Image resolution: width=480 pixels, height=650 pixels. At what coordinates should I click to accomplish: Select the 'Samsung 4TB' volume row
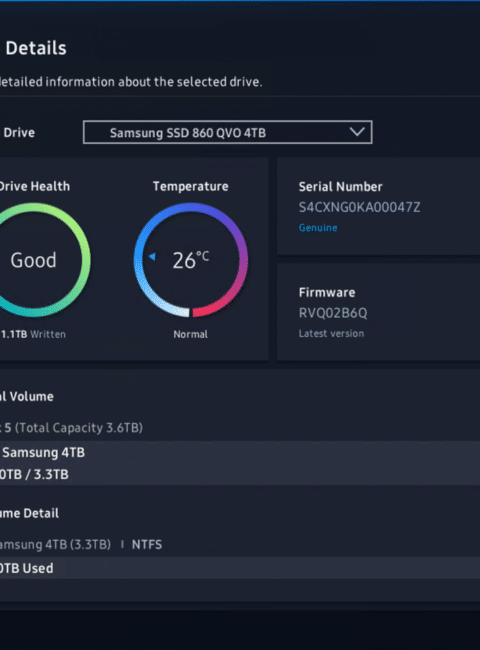click(x=240, y=463)
